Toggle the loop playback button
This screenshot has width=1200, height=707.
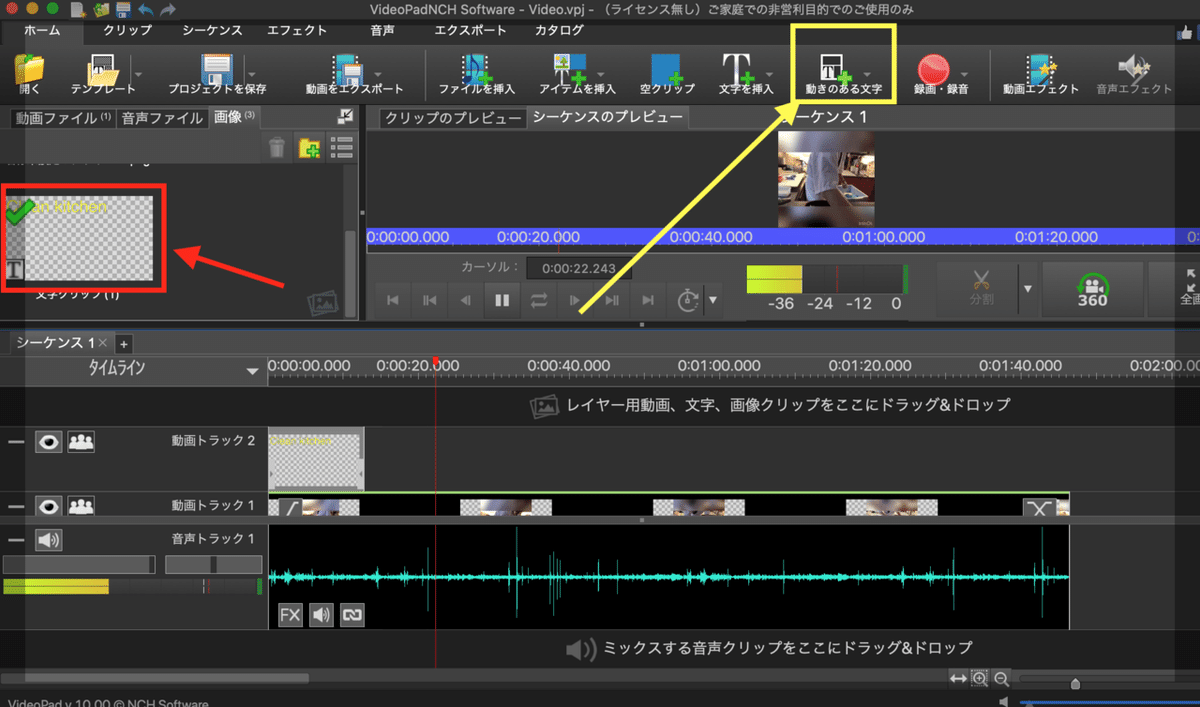pyautogui.click(x=539, y=299)
